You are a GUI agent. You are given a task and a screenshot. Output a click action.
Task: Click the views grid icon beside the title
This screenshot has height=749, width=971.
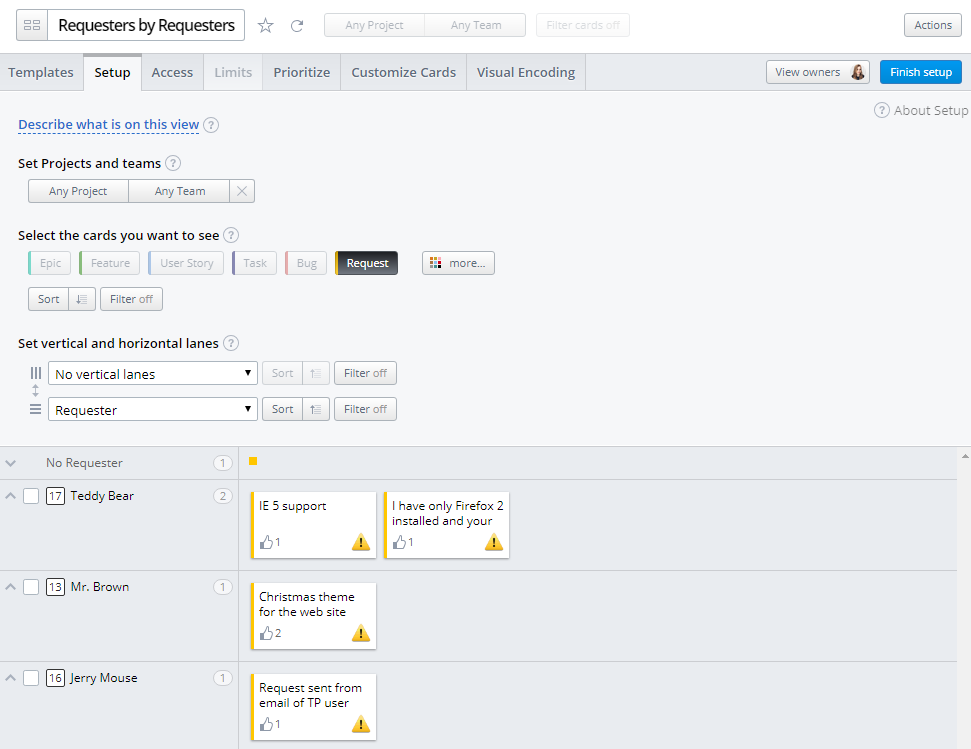pyautogui.click(x=31, y=24)
